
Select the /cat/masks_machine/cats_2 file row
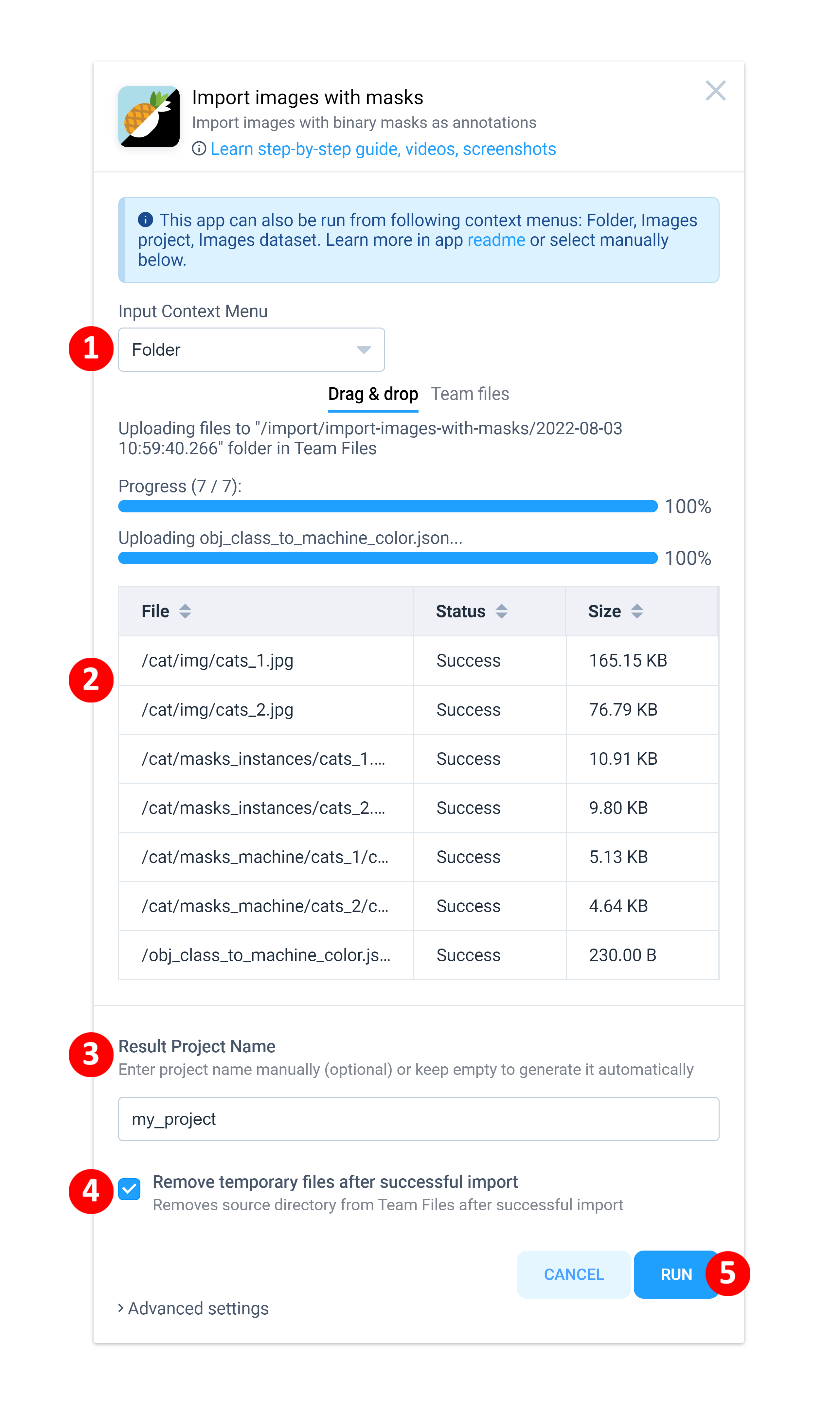tap(418, 906)
